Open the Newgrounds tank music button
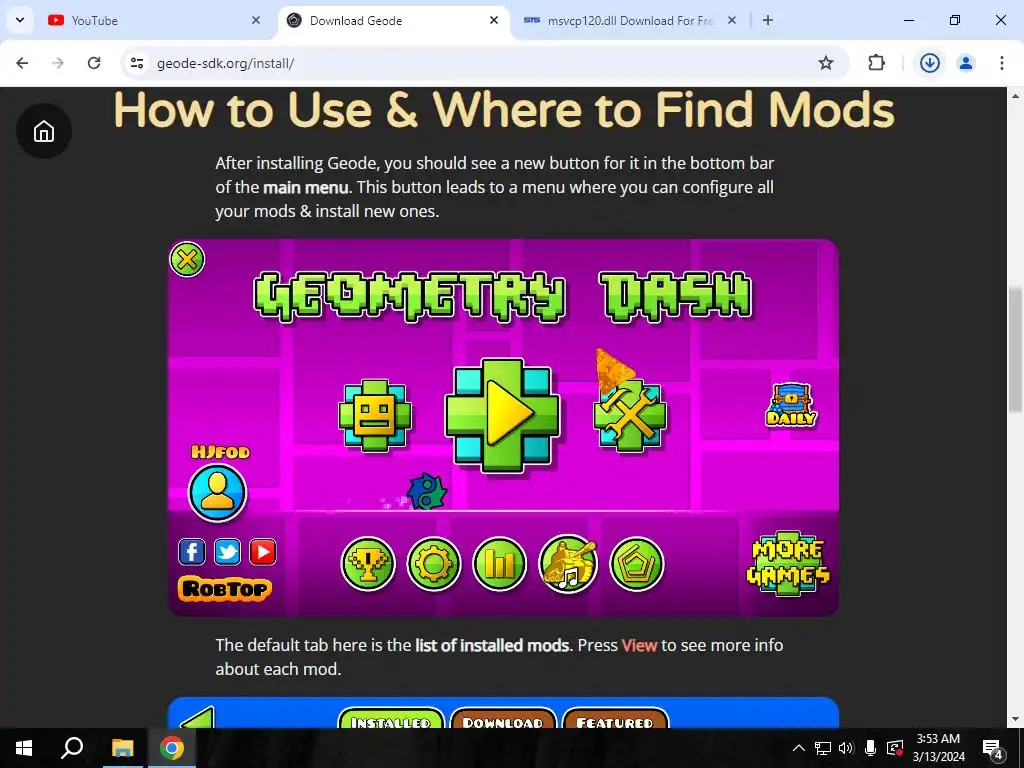Image resolution: width=1024 pixels, height=768 pixels. pos(568,564)
